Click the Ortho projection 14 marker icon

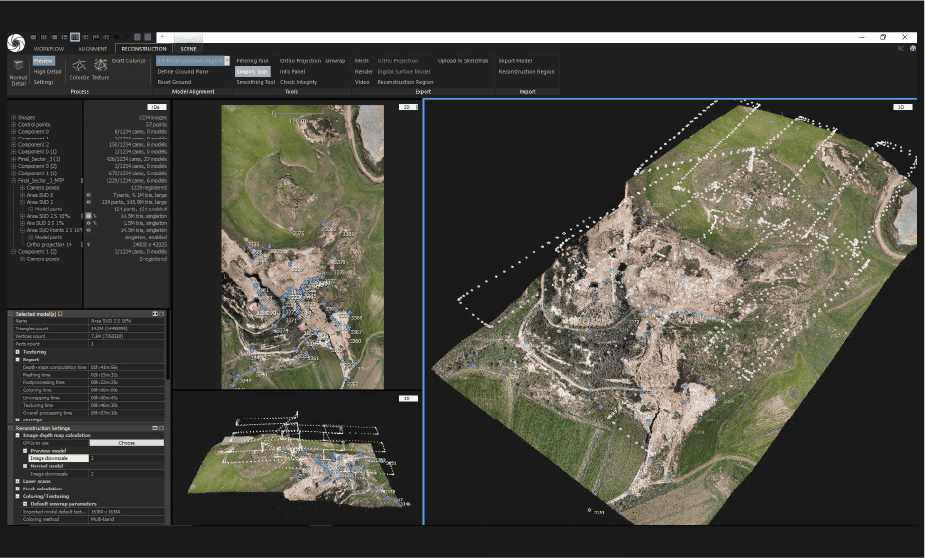tap(89, 243)
